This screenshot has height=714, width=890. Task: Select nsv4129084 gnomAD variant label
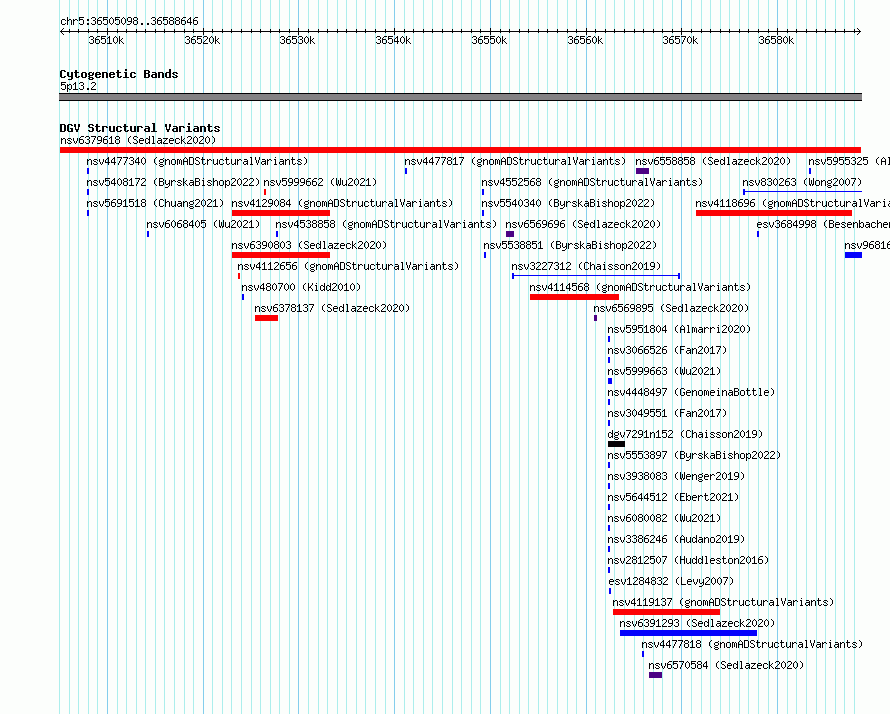pyautogui.click(x=342, y=203)
